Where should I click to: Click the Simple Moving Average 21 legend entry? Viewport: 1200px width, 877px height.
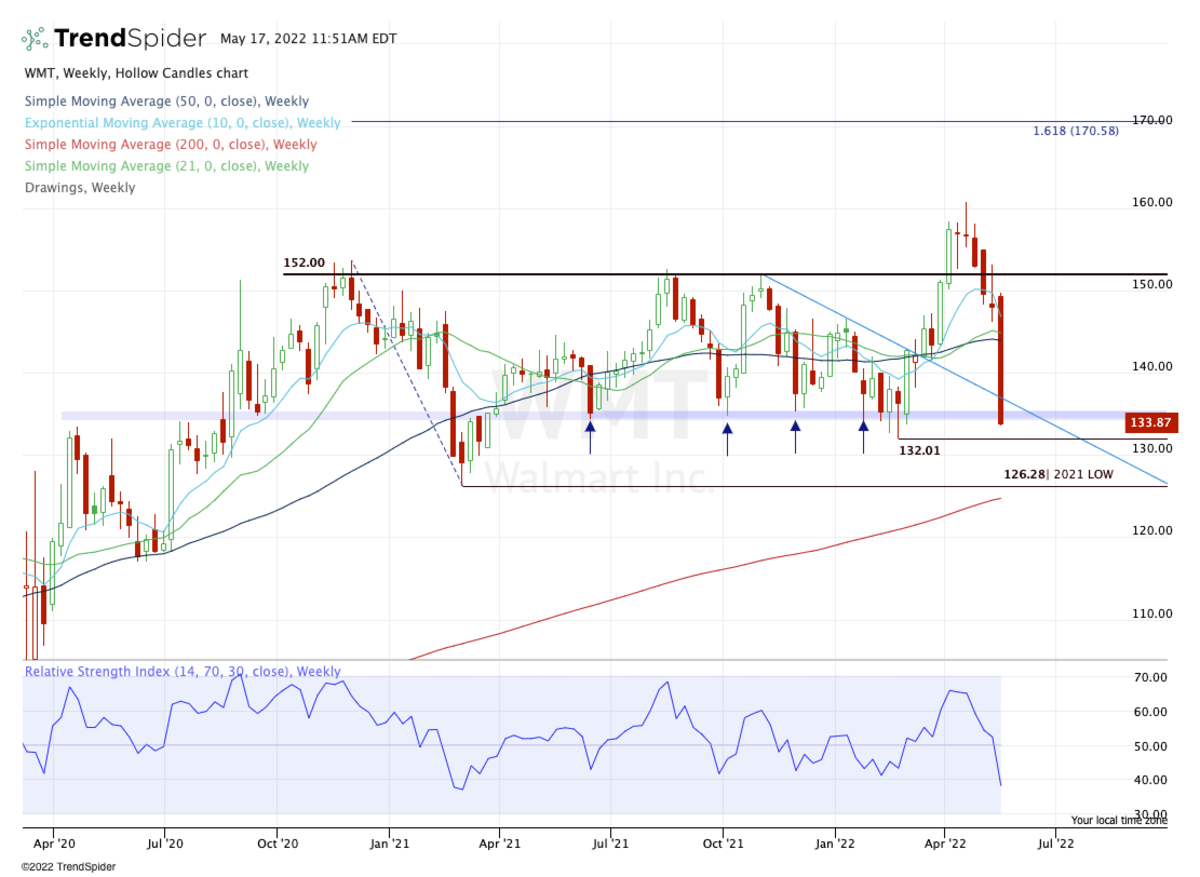tap(166, 166)
